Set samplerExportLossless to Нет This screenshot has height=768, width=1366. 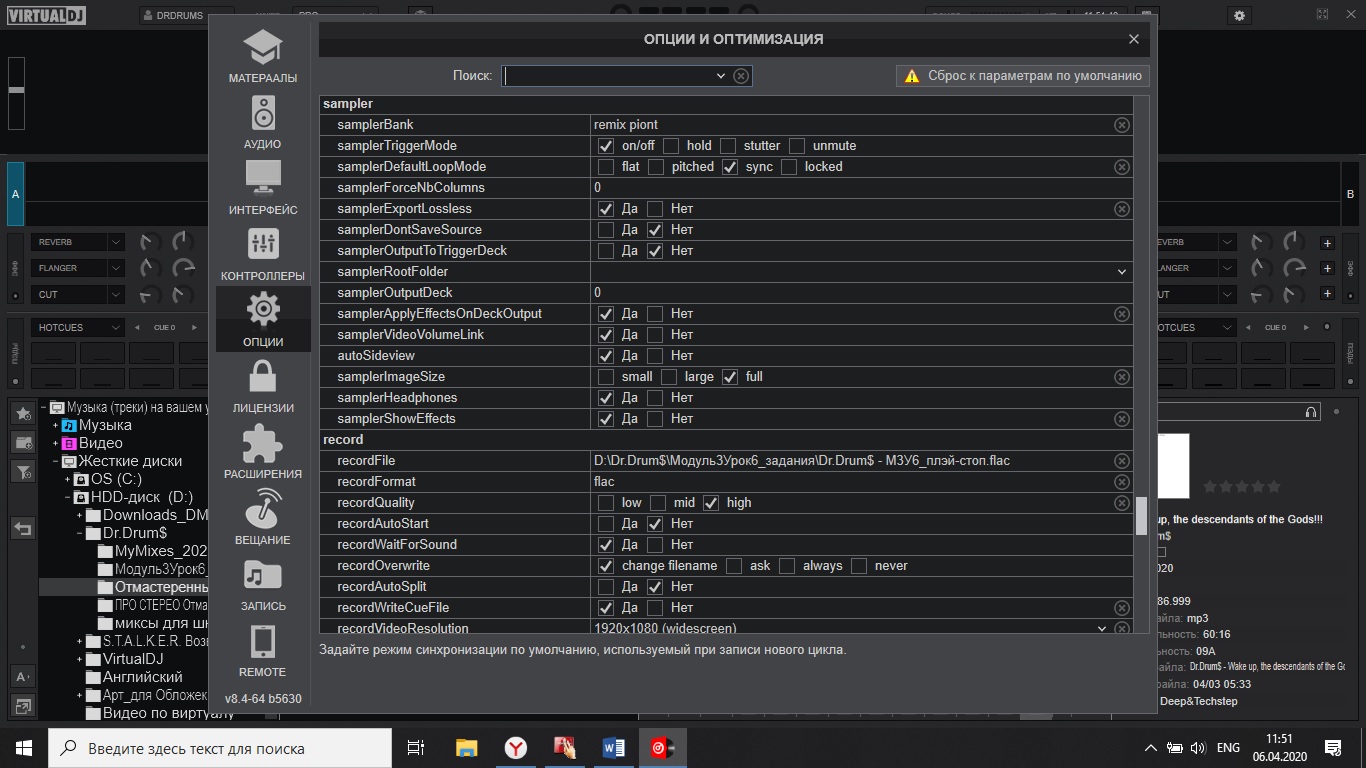pos(655,209)
